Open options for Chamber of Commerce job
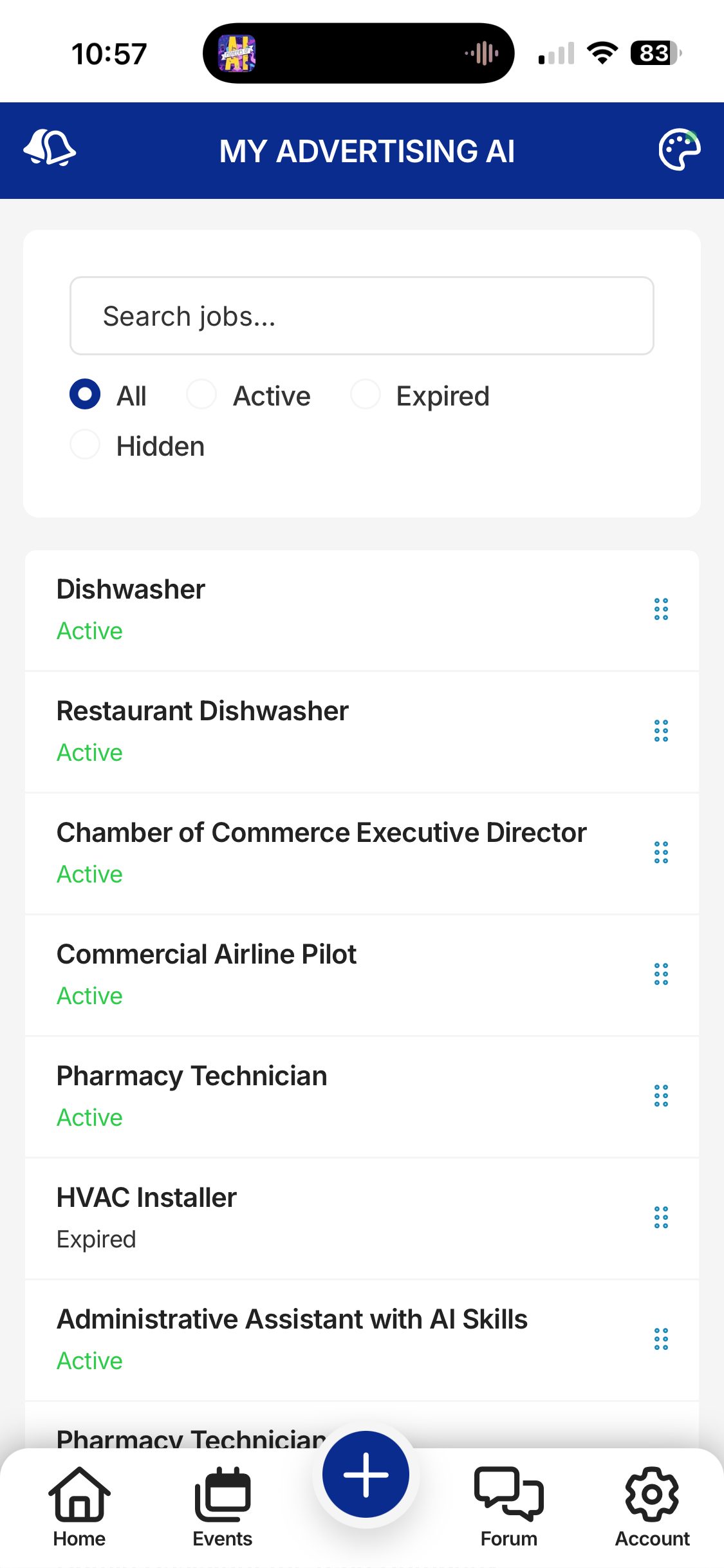The height and width of the screenshot is (1568, 724). (661, 852)
